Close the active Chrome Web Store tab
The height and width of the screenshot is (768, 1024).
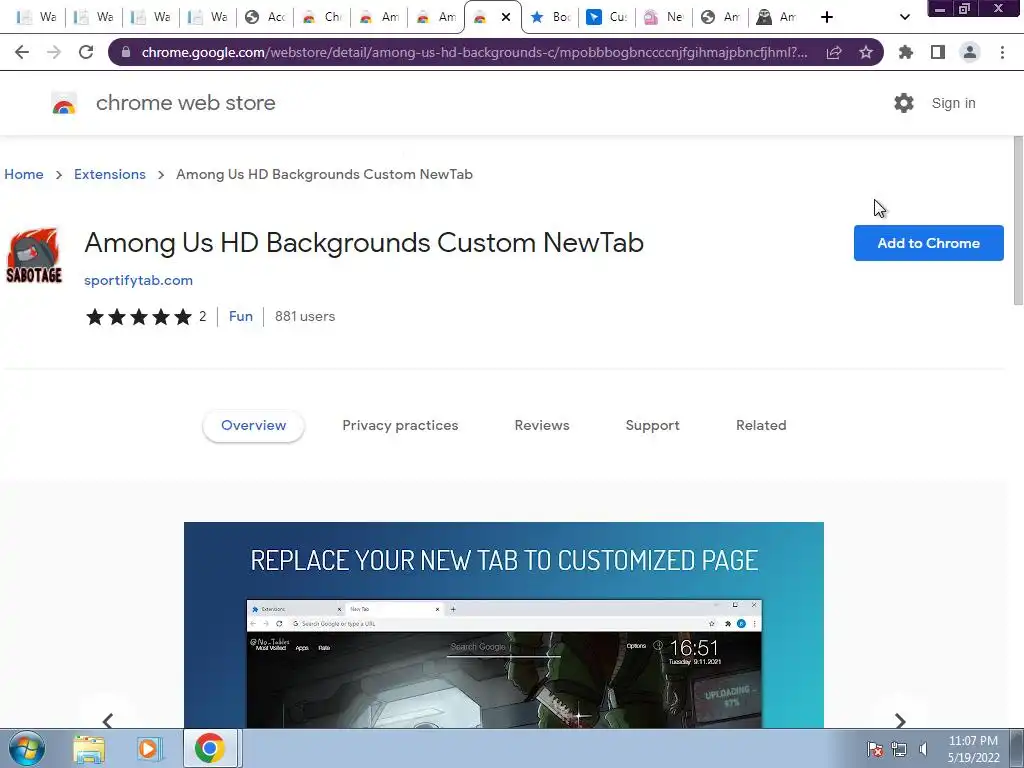(x=505, y=17)
